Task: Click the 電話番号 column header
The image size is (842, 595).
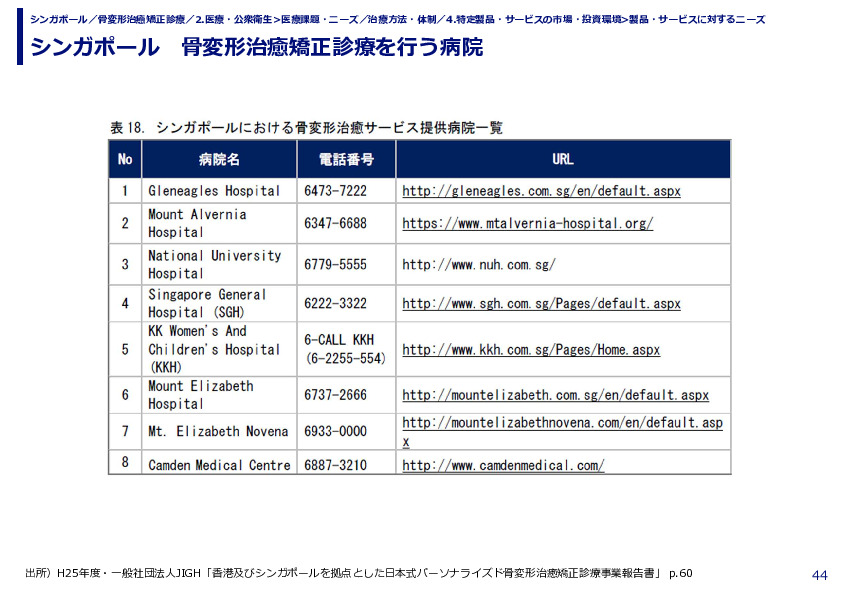Action: tap(346, 159)
